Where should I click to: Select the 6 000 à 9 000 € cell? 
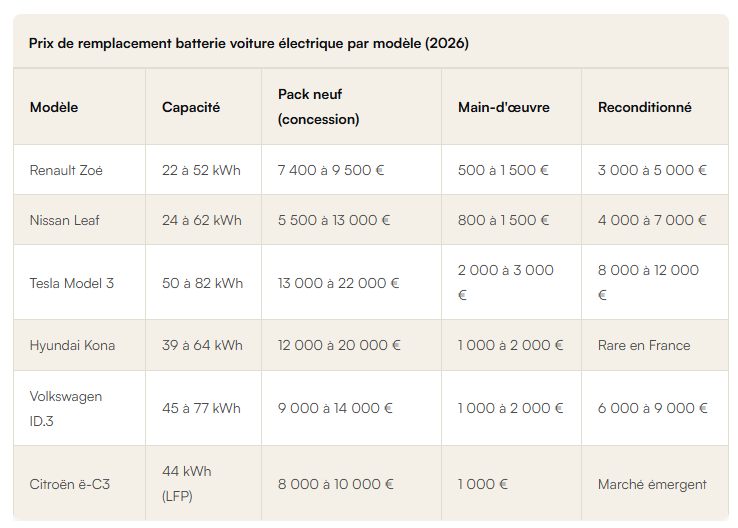pyautogui.click(x=652, y=408)
